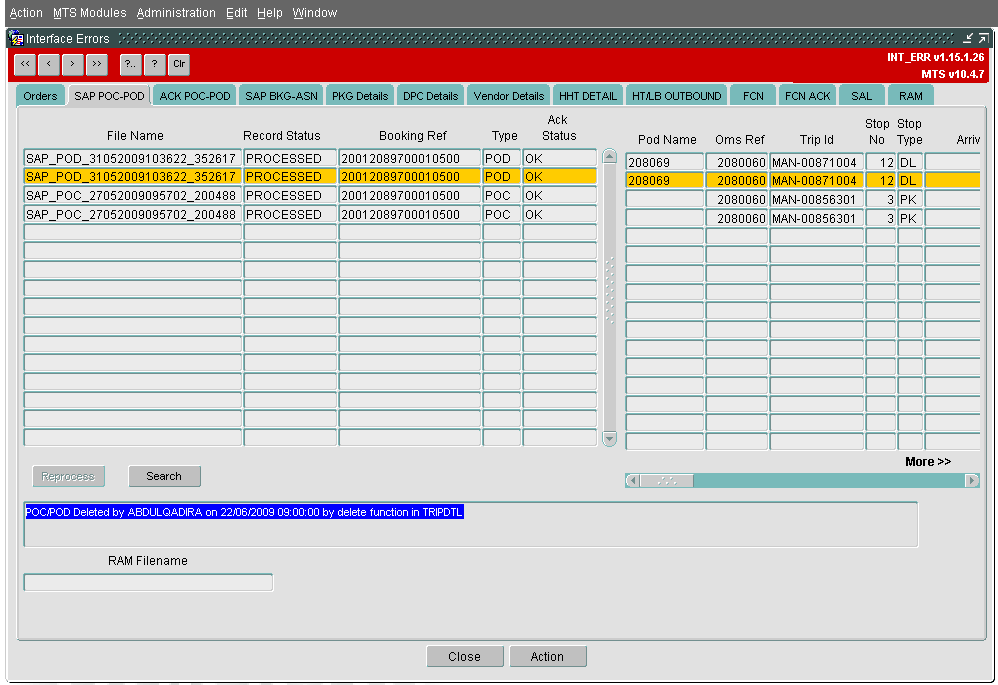Viewport: 998px width, 685px height.
Task: Click the Clr clear toolbar button
Action: (179, 64)
